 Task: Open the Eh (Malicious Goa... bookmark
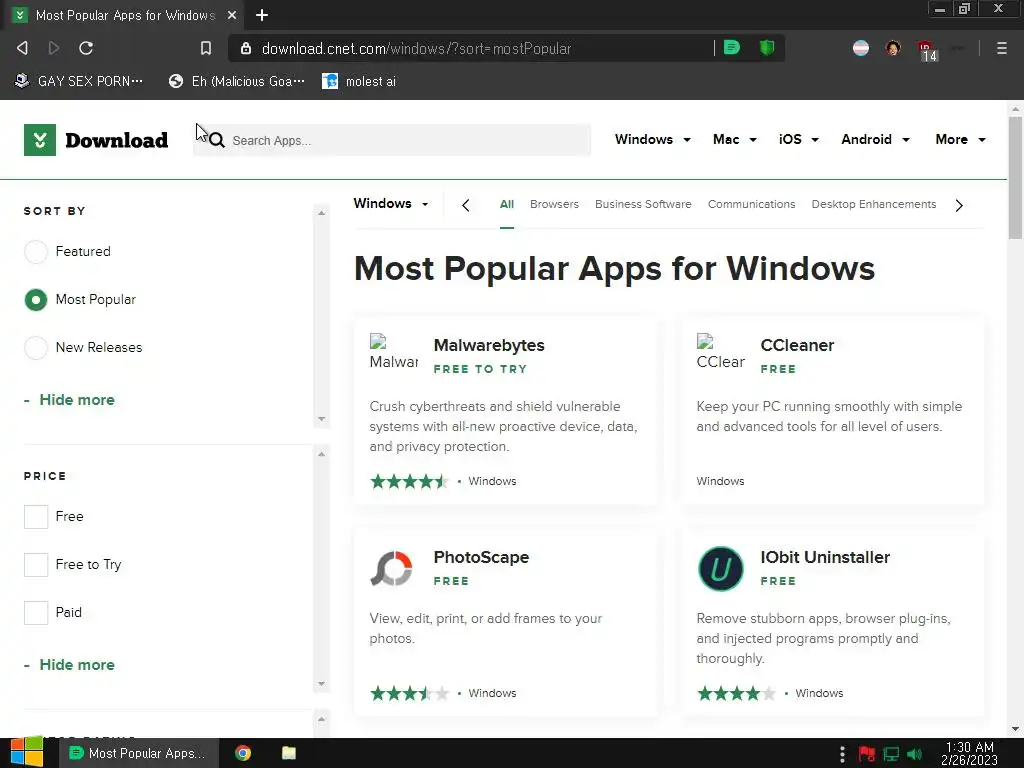click(236, 81)
